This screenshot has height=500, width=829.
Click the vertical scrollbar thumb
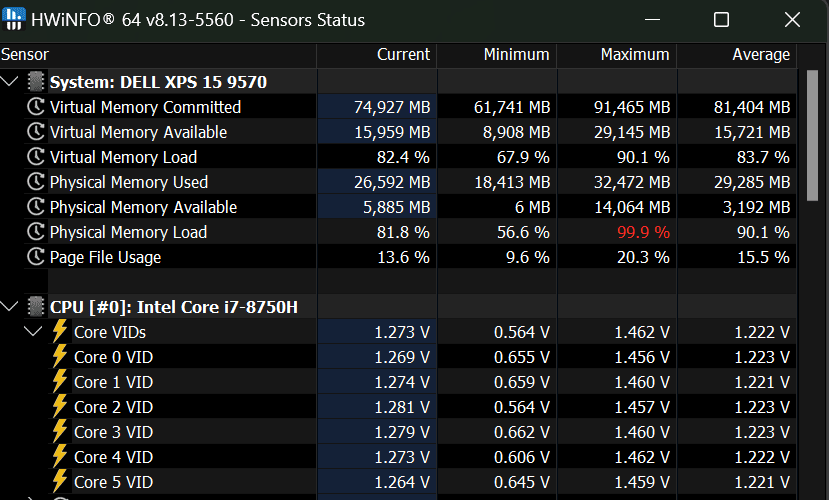point(813,135)
